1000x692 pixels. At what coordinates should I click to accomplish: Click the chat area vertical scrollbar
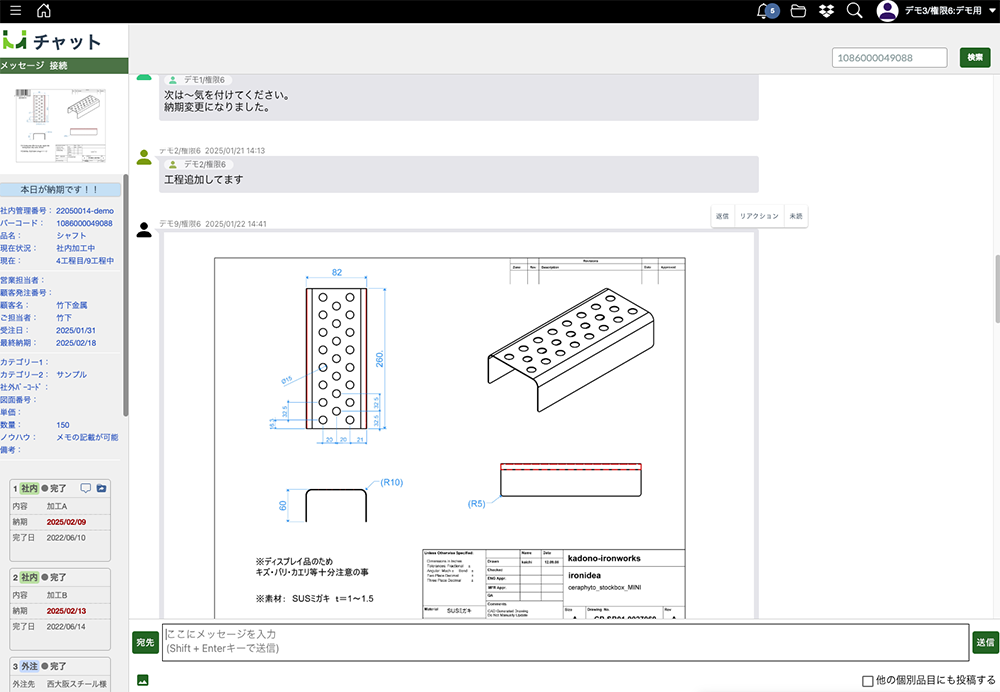click(997, 288)
